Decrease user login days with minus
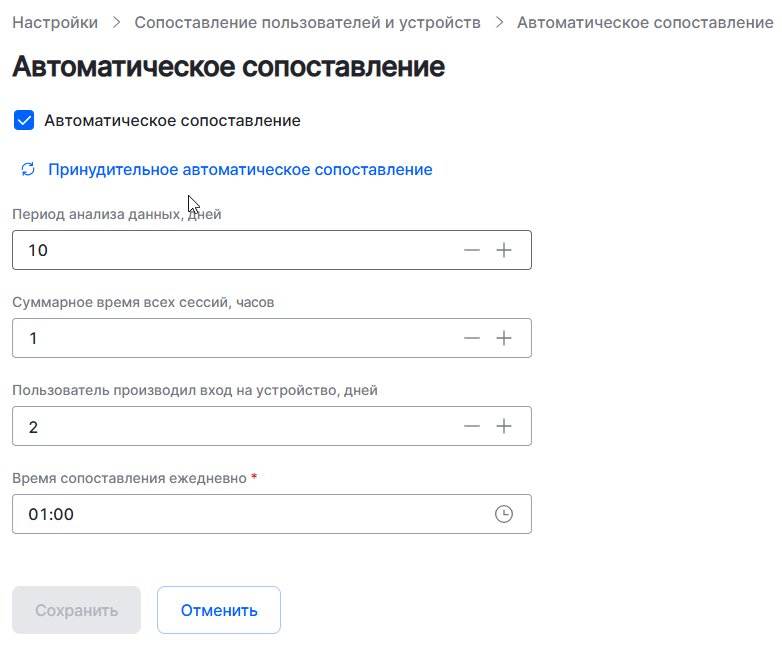This screenshot has height=656, width=782. [x=472, y=426]
